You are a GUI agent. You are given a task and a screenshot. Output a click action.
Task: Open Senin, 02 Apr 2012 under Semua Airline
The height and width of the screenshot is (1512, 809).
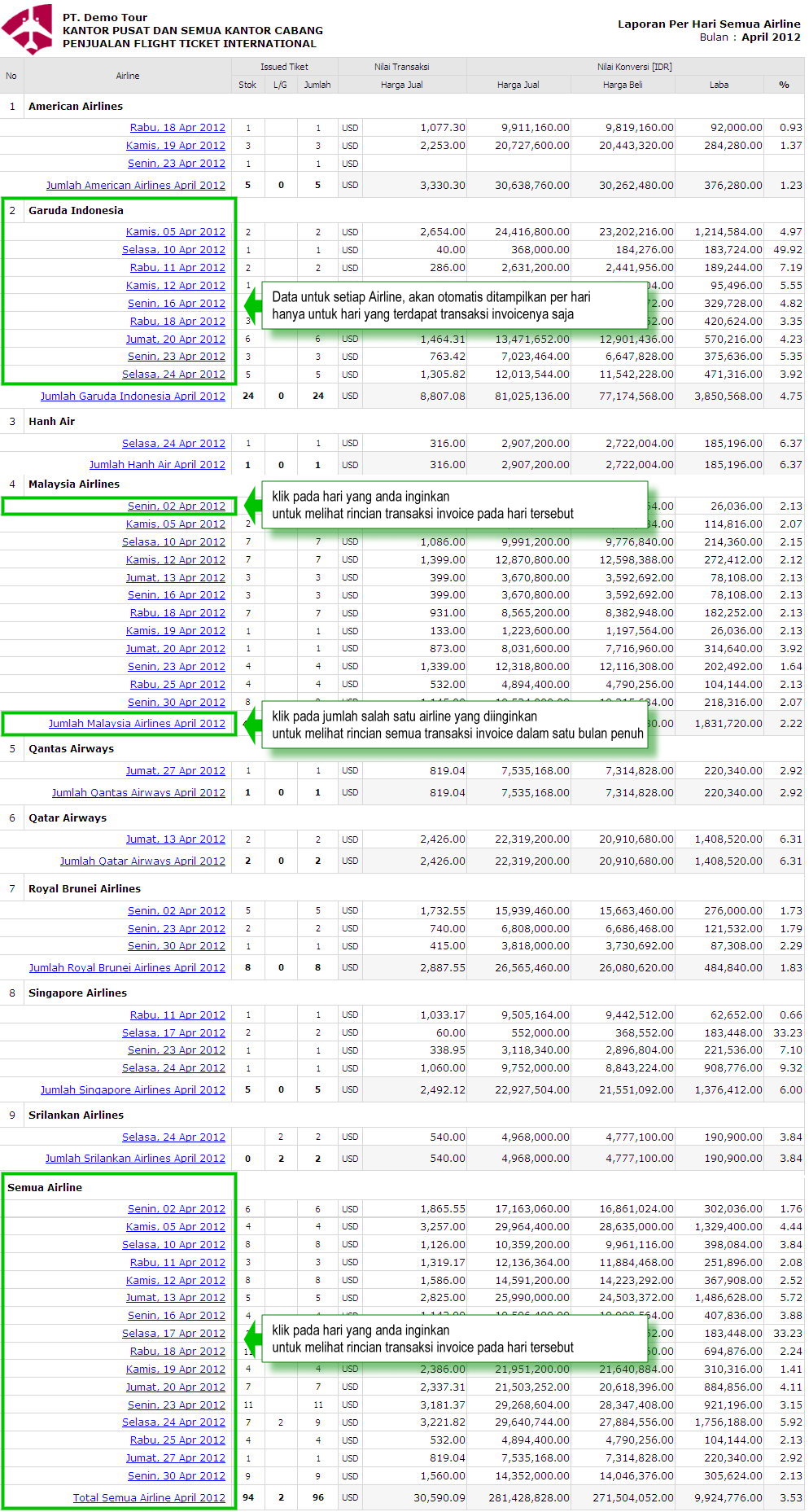(177, 1209)
